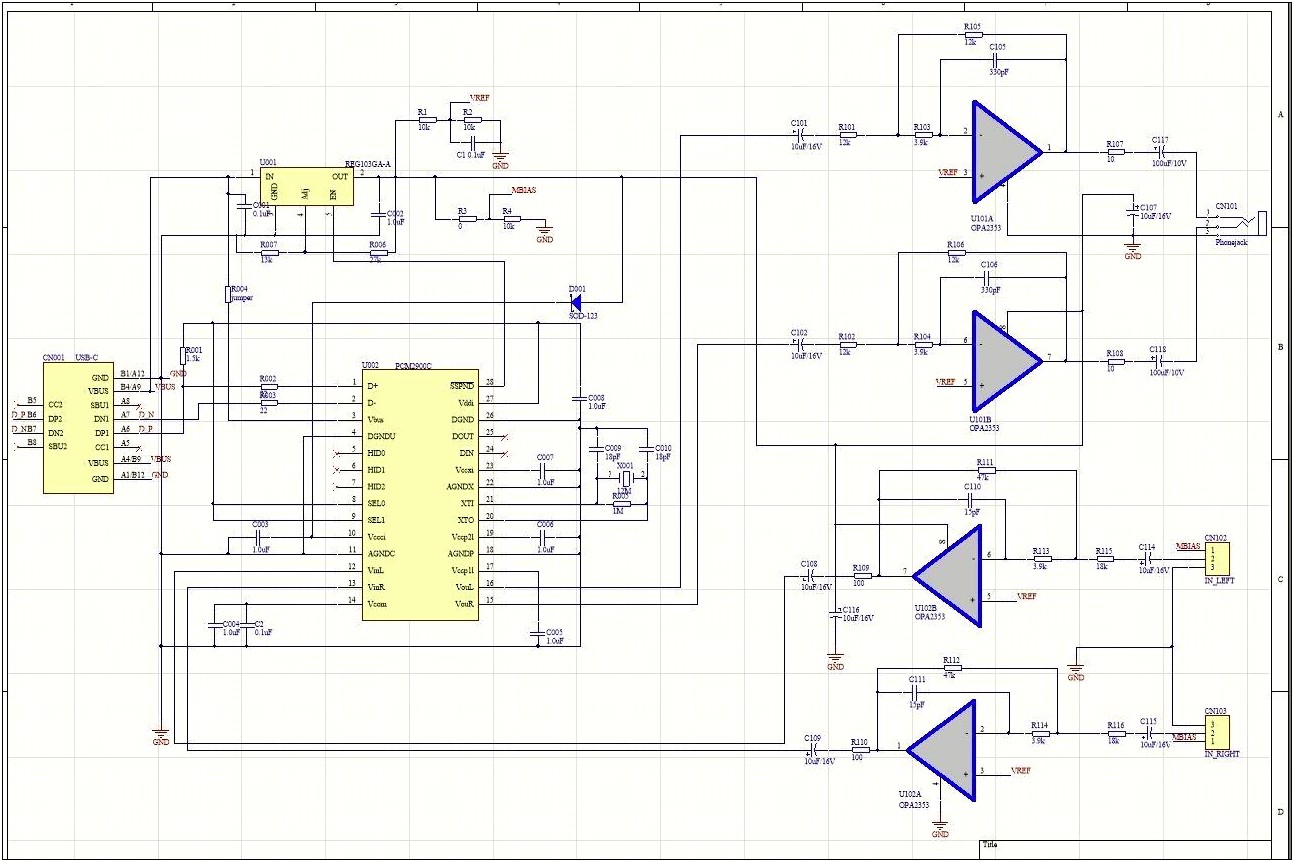This screenshot has width=1294, height=862.
Task: Select resistor R101 12k
Action: pyautogui.click(x=848, y=135)
